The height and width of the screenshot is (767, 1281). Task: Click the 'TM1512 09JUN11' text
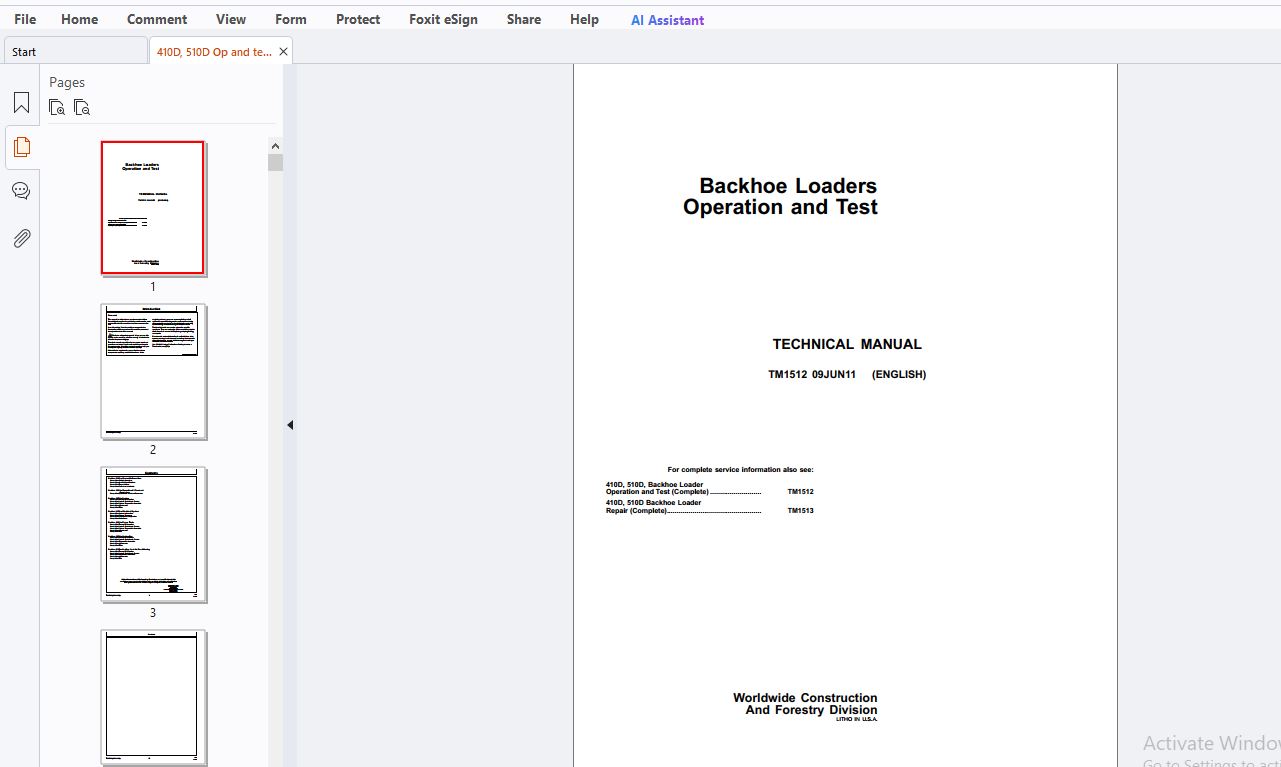pos(812,375)
